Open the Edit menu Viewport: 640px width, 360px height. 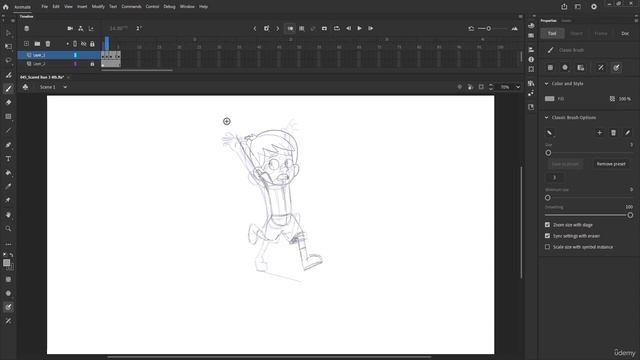coord(56,7)
